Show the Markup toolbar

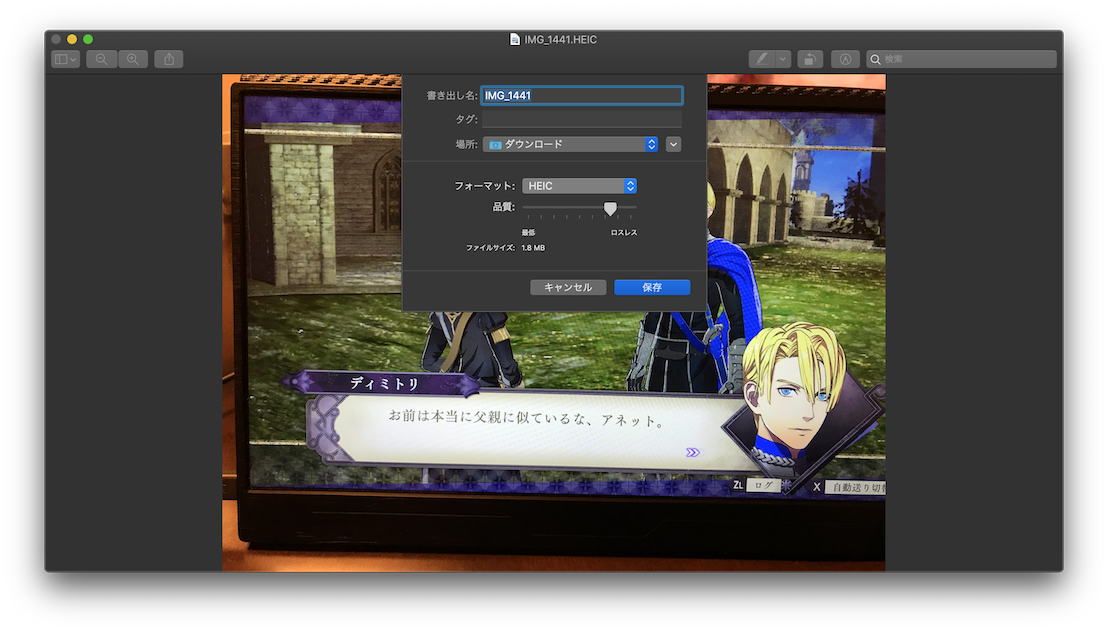coord(845,59)
